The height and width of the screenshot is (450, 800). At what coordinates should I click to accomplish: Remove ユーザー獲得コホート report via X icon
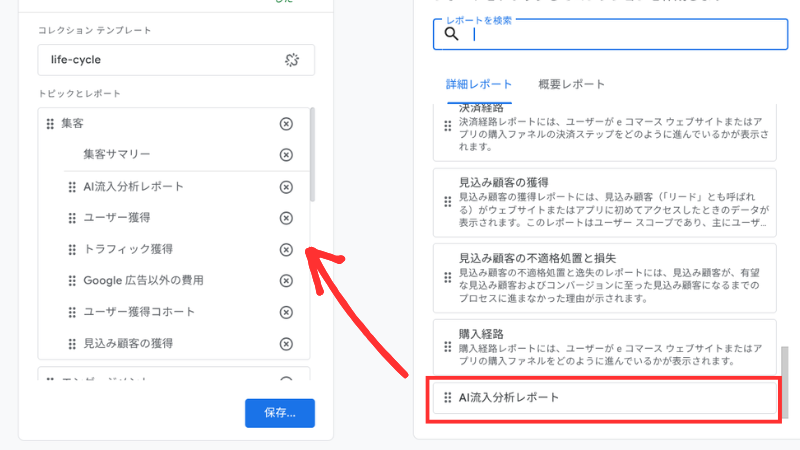tap(286, 312)
